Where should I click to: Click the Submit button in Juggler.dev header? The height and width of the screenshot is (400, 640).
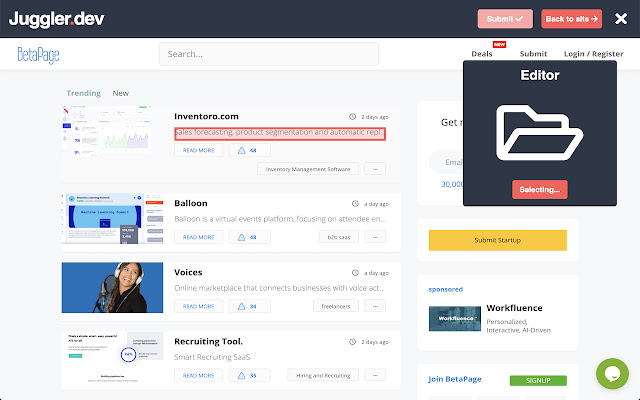coord(505,19)
